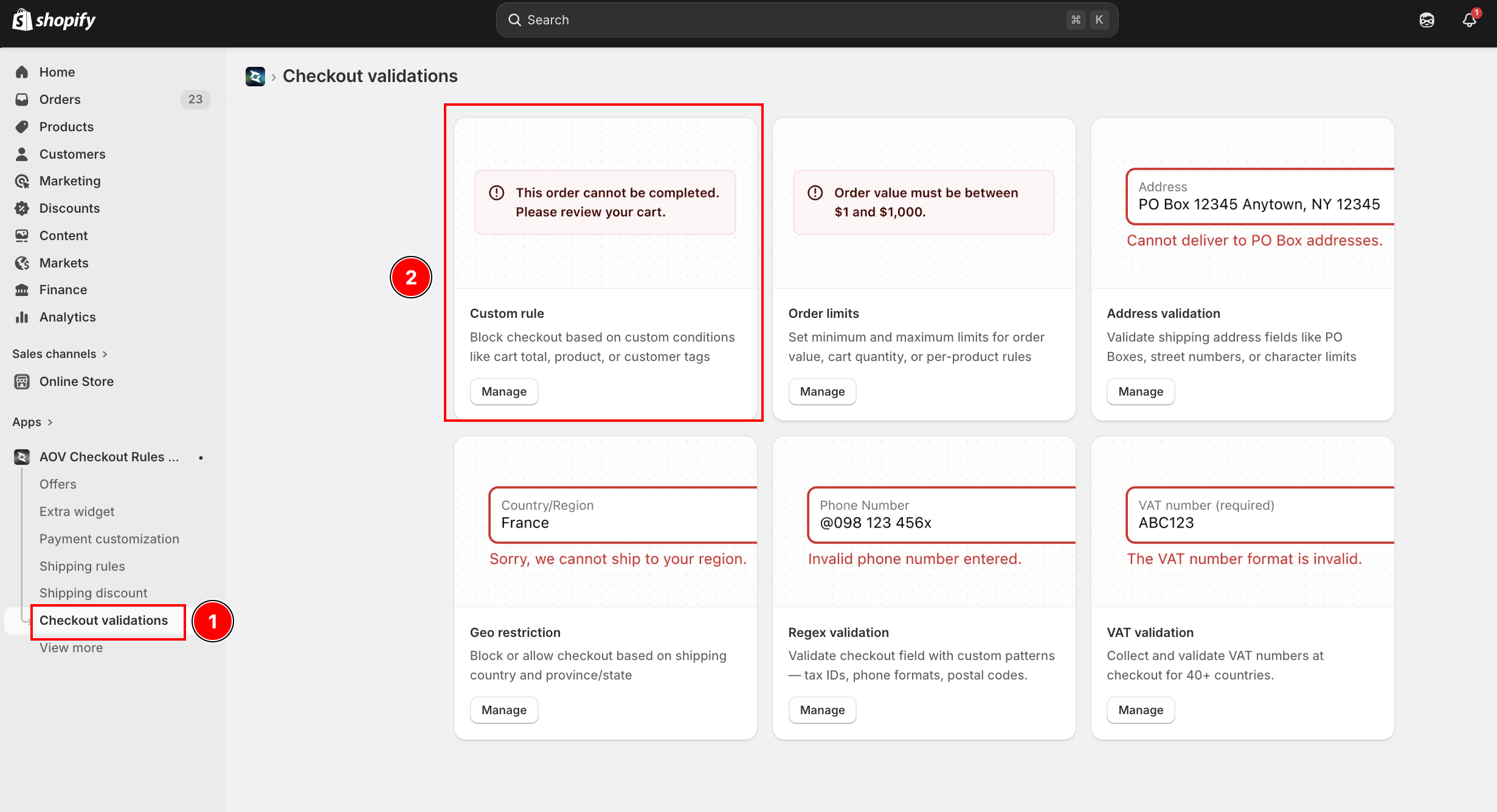
Task: Manage the Geo restriction validation
Action: point(504,710)
